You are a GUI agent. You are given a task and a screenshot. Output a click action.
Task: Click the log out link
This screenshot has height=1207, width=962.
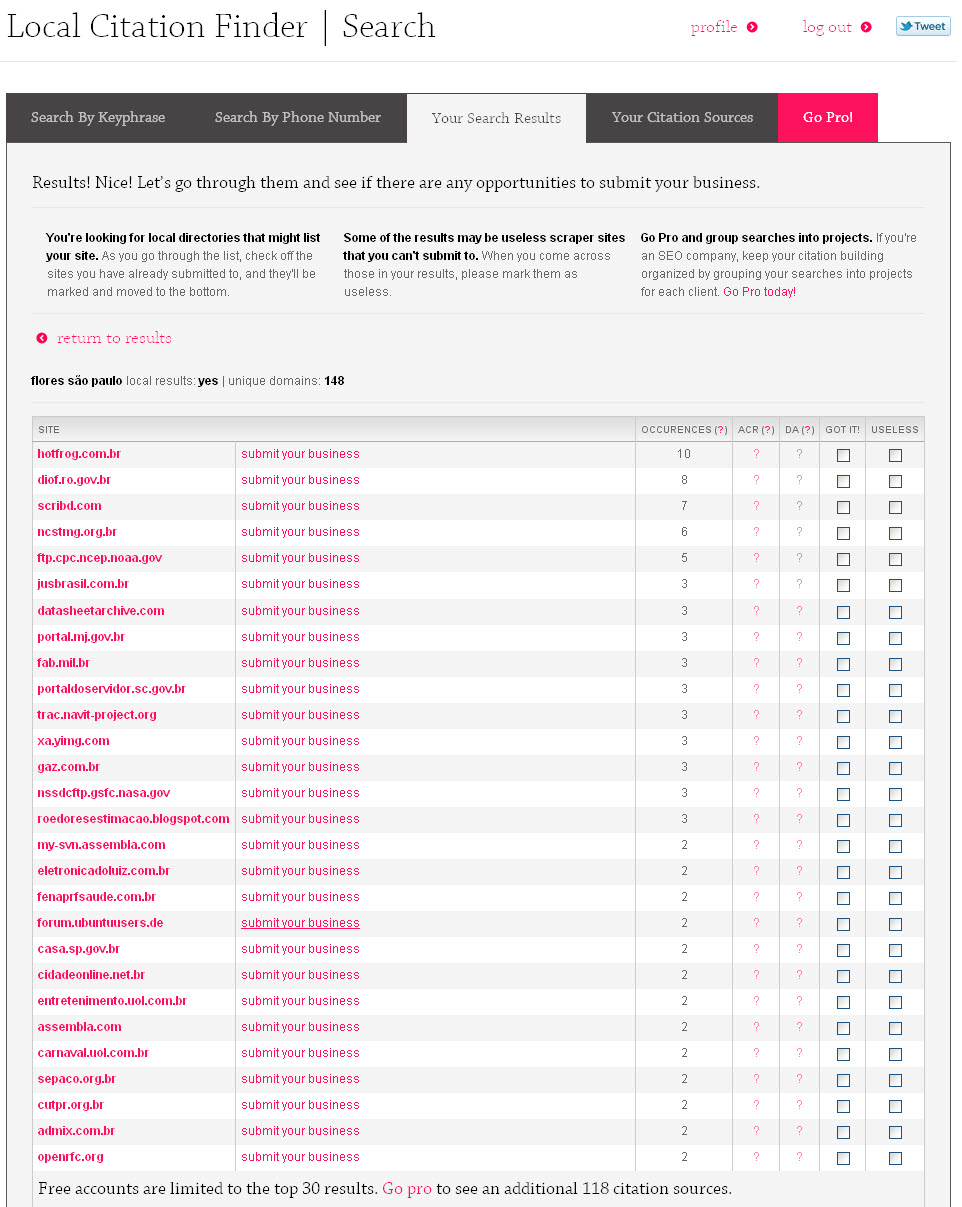827,27
